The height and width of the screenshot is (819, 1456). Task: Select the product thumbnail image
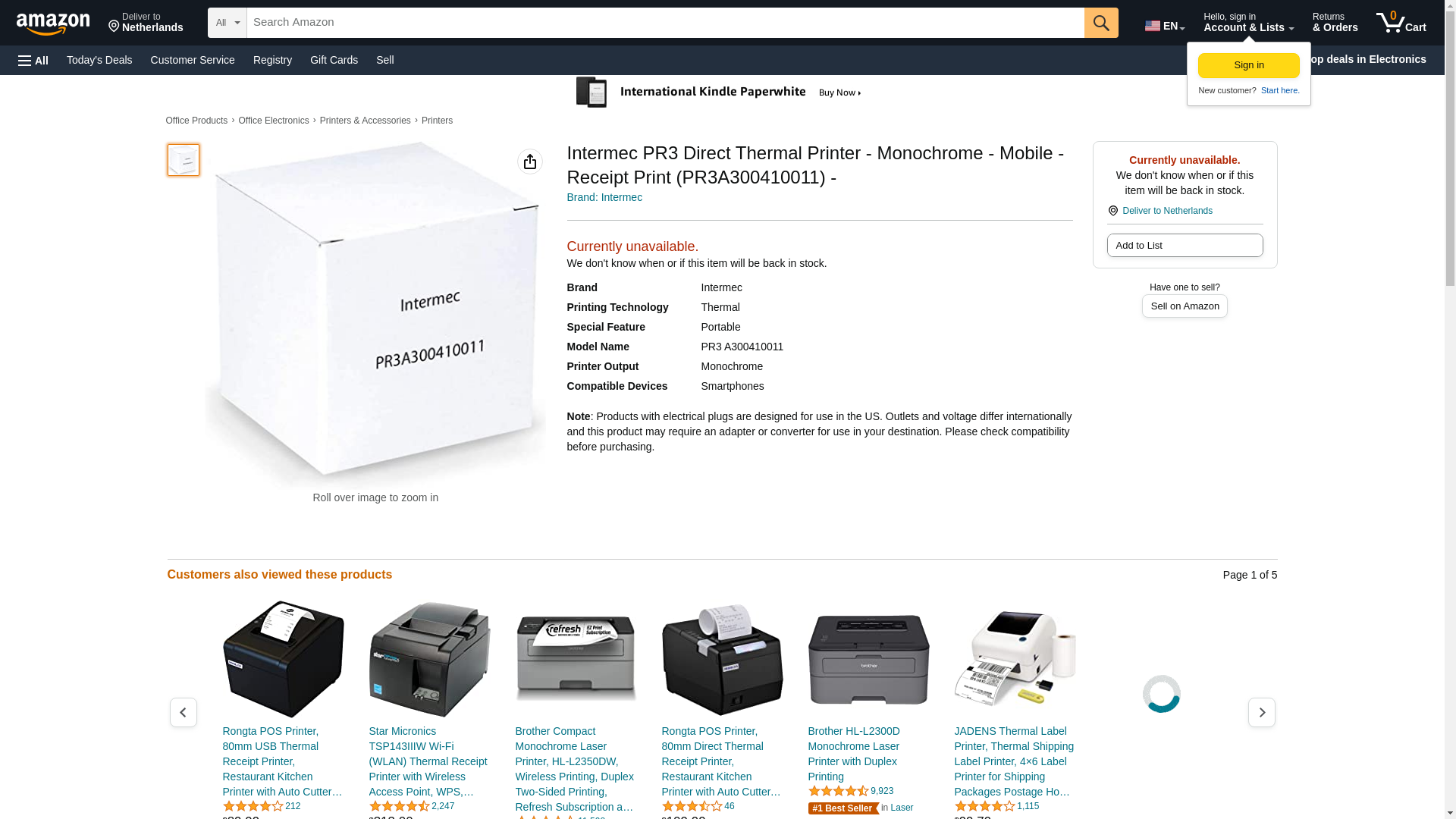(x=184, y=160)
